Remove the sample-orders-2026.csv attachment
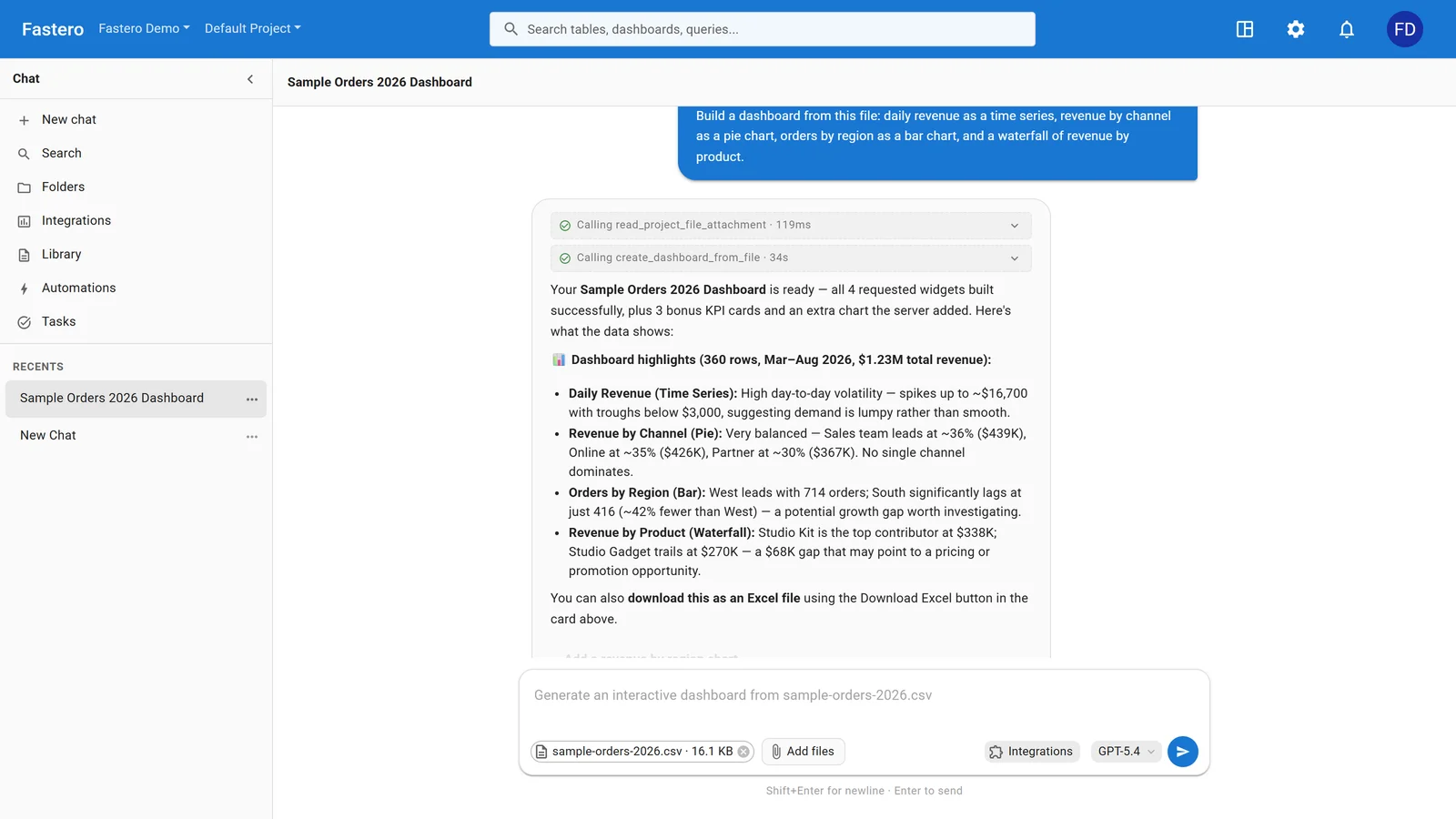 click(743, 752)
